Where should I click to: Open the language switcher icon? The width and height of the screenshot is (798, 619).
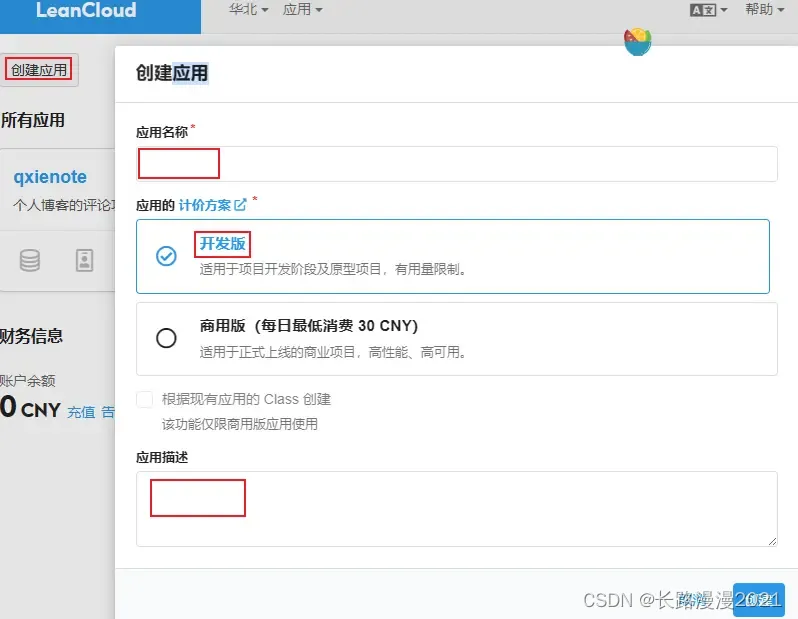708,10
